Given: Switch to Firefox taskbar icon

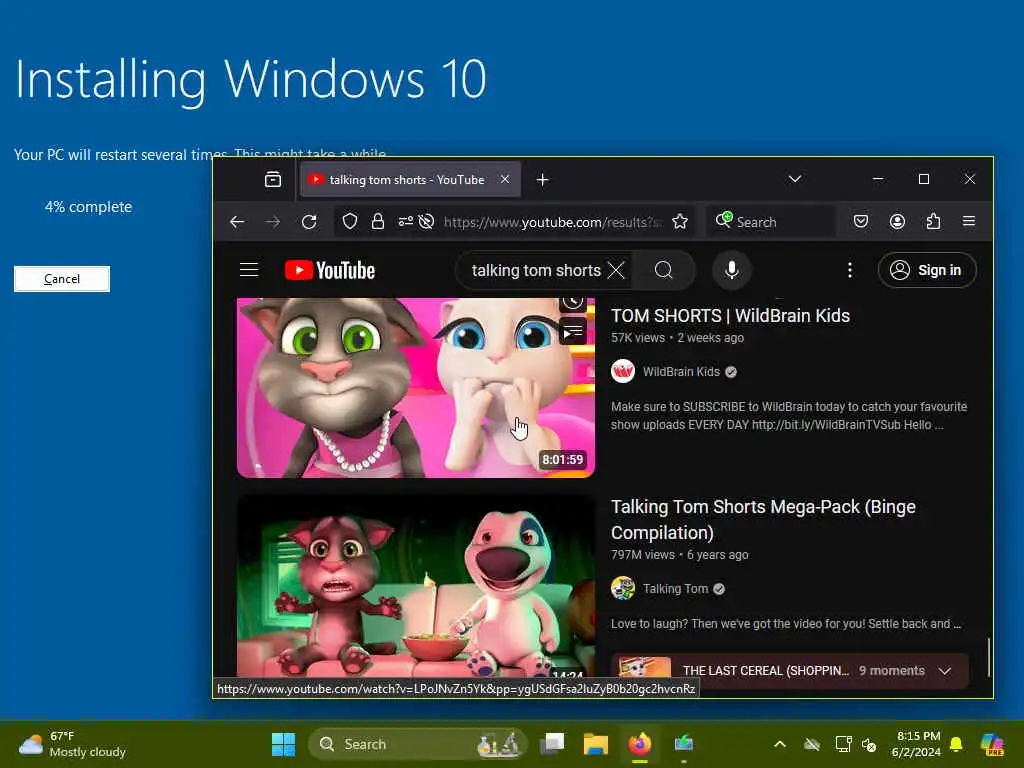Looking at the screenshot, I should tap(640, 744).
